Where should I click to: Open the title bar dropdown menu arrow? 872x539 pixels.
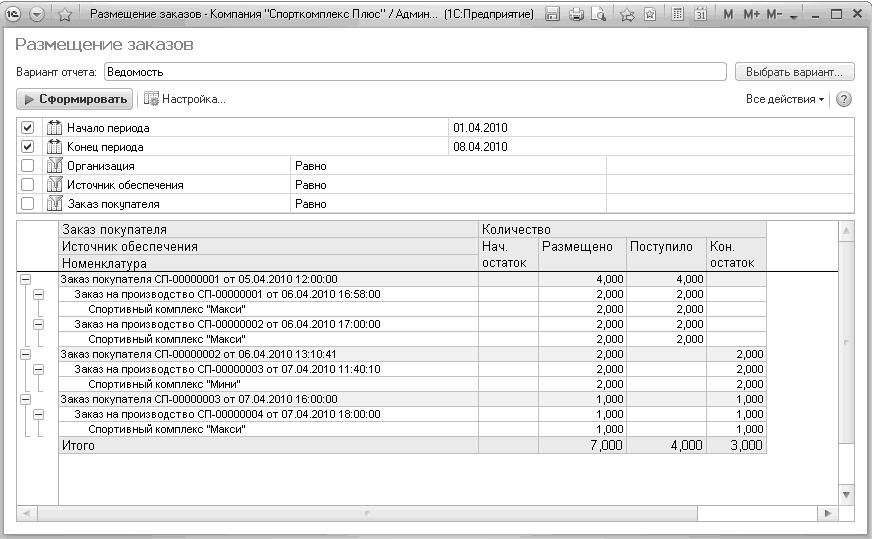point(37,14)
